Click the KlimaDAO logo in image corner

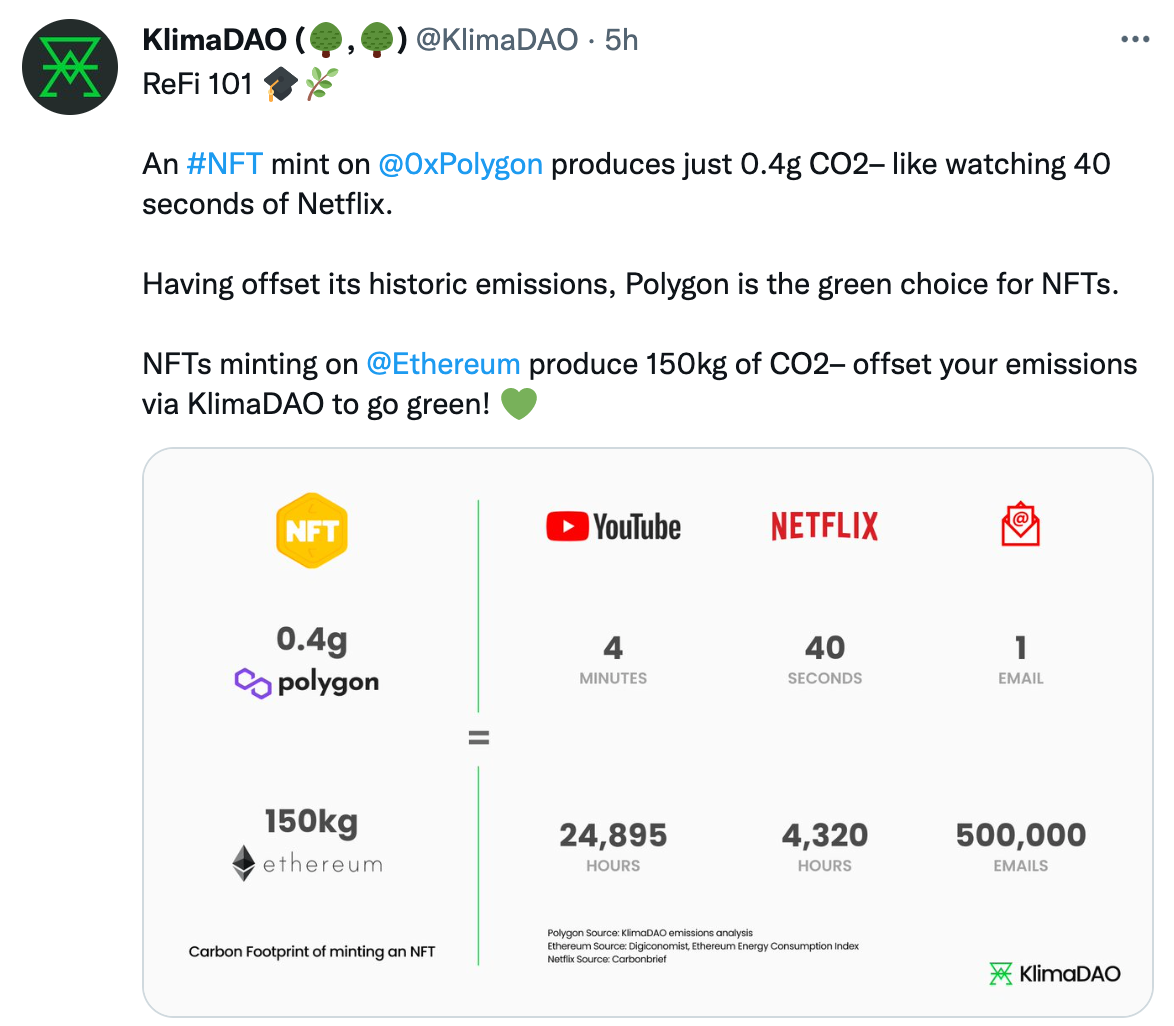1054,973
